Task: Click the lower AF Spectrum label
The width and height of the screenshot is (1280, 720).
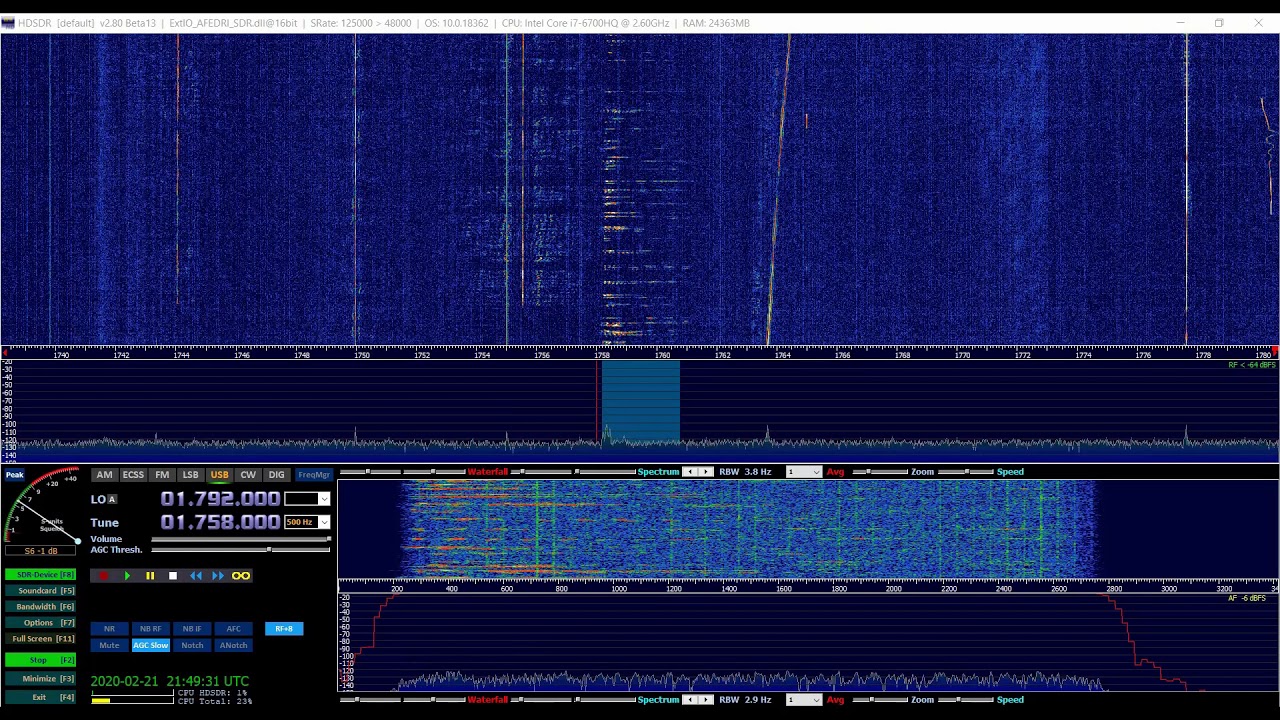Action: [x=658, y=700]
